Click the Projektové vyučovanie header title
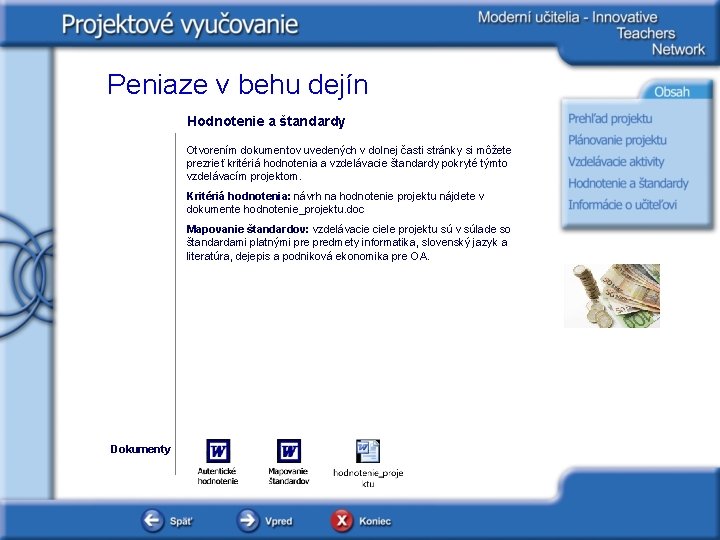The image size is (720, 540). coord(180,24)
